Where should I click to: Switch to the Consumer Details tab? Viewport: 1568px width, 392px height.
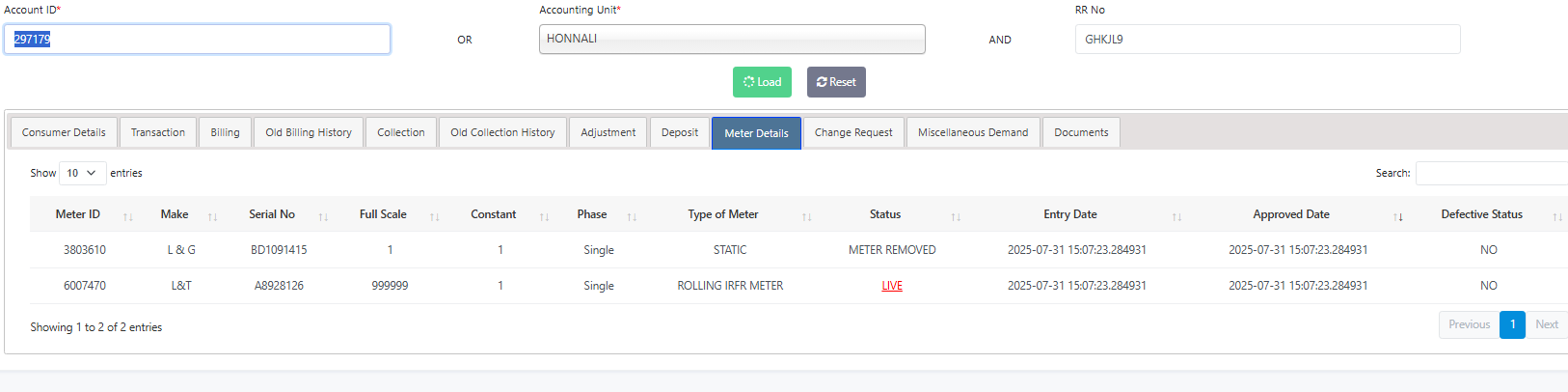pos(64,132)
